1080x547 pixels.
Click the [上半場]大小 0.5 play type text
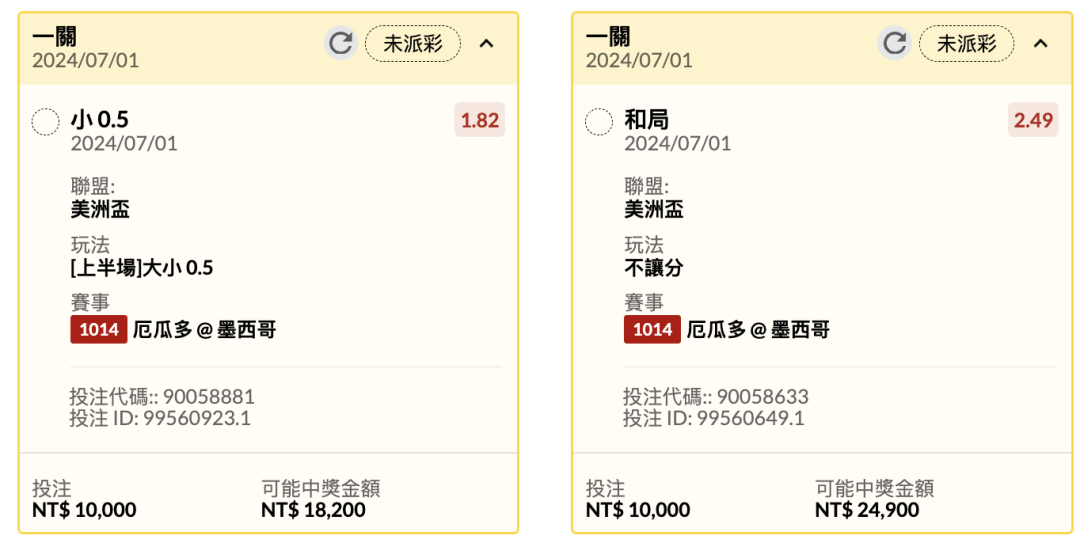click(x=142, y=268)
